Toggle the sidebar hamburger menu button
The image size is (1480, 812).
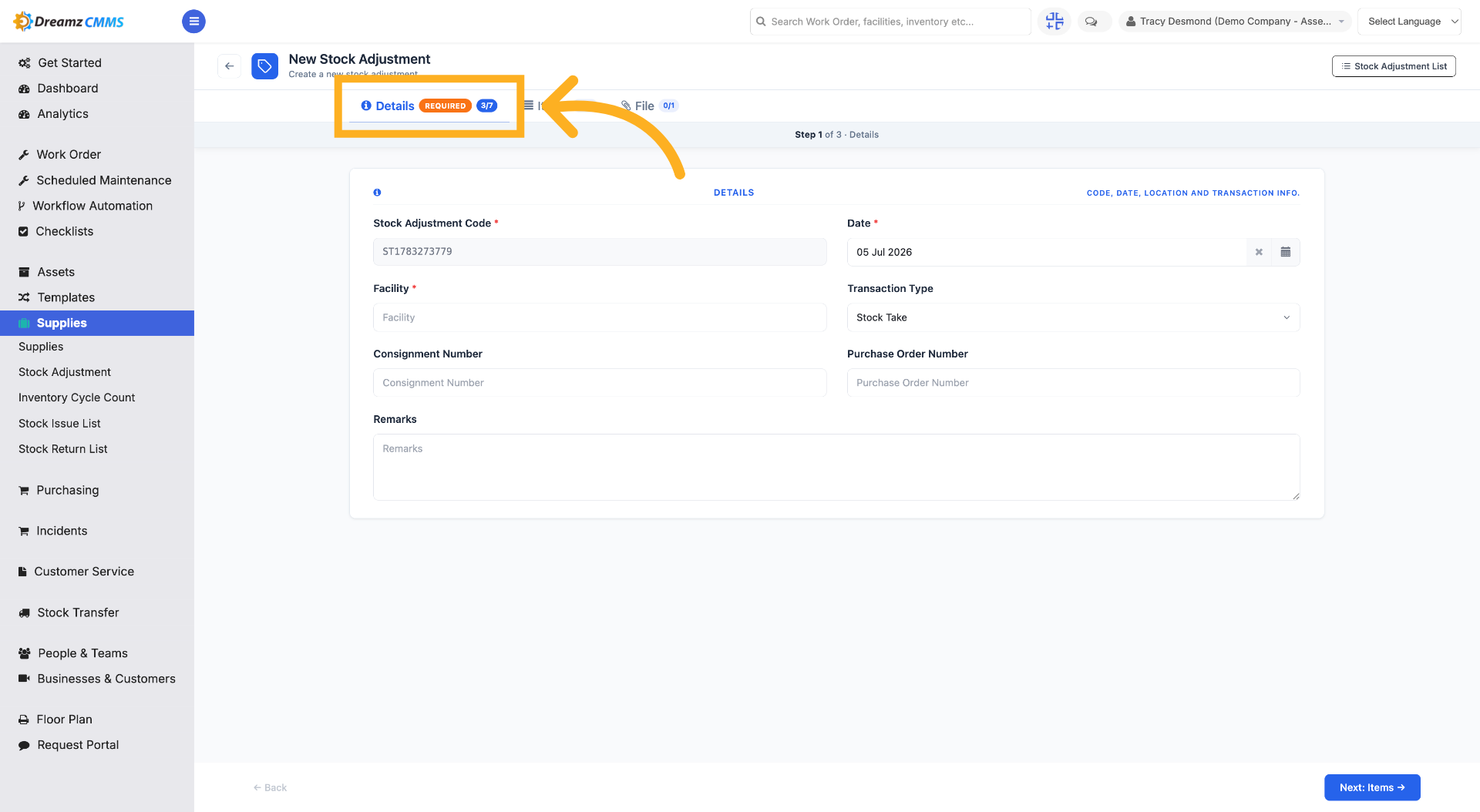[193, 22]
